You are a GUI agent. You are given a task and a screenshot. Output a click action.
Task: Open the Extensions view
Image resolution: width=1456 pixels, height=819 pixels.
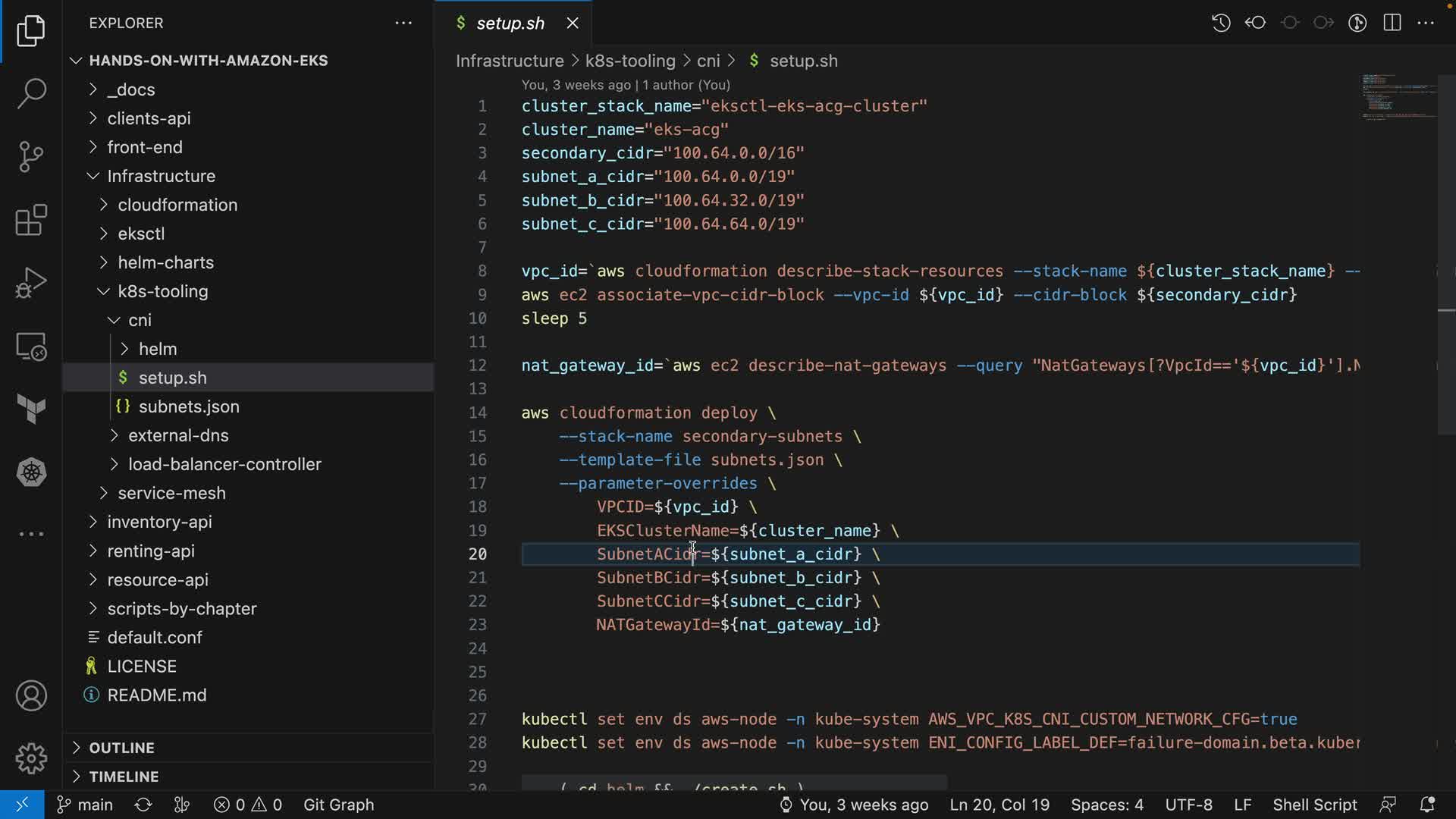pos(31,220)
